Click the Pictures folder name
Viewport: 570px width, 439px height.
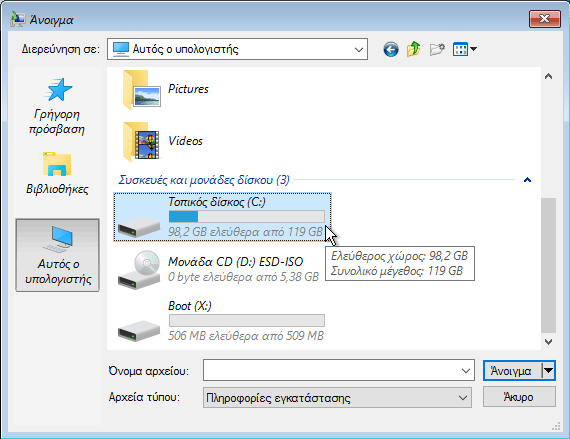coord(188,89)
